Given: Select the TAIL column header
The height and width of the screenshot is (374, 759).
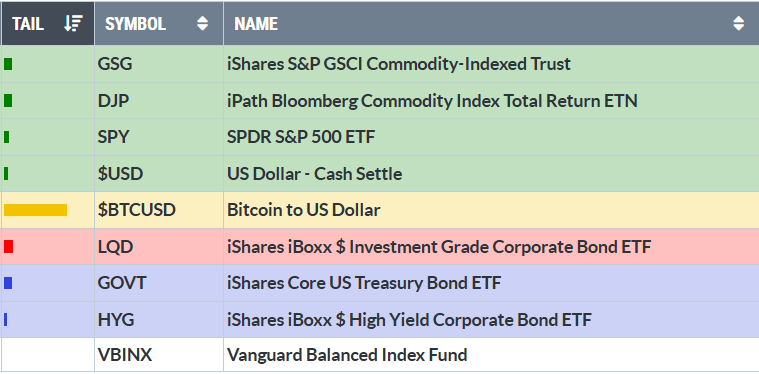Looking at the screenshot, I should point(47,23).
